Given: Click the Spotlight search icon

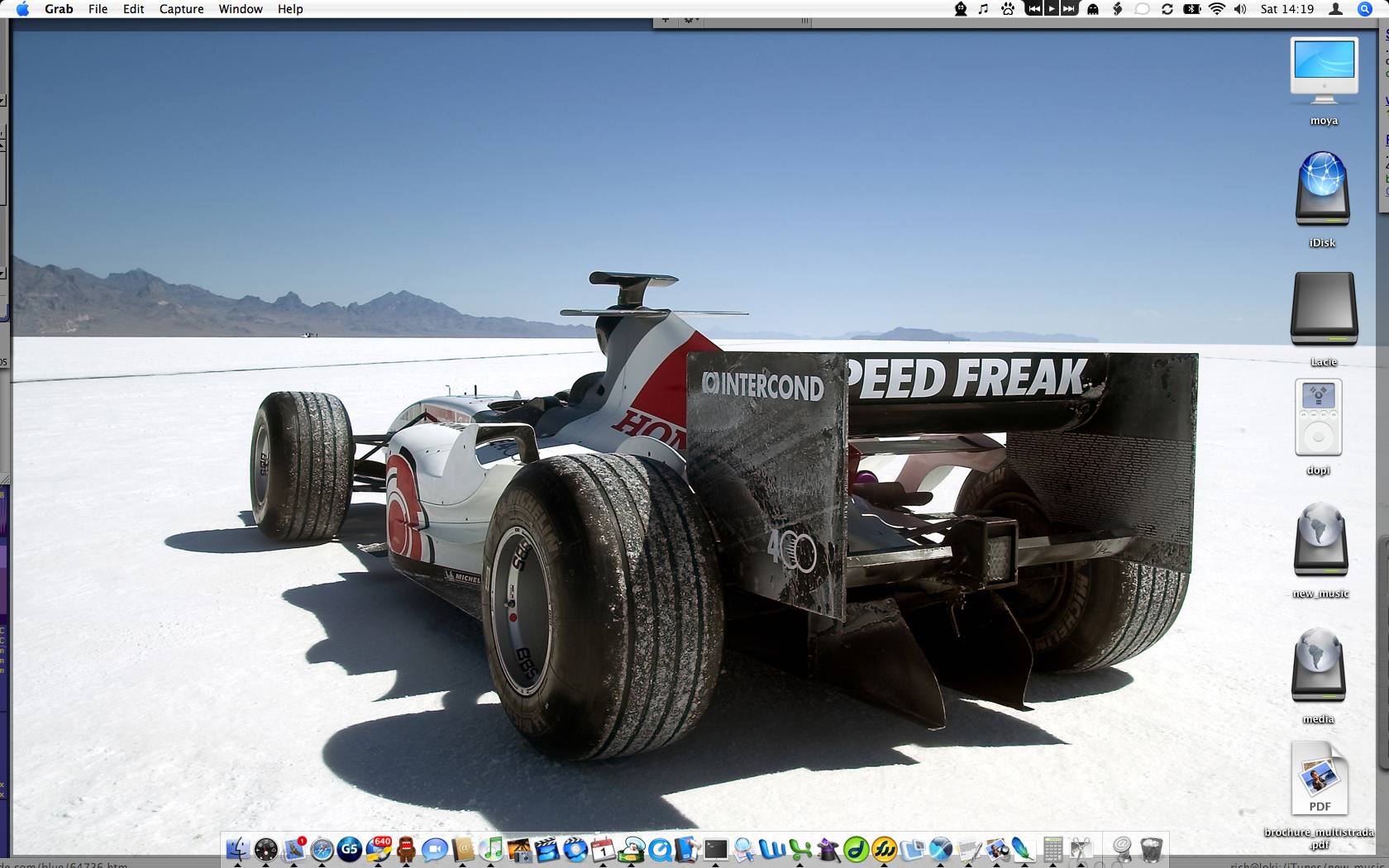Looking at the screenshot, I should click(x=1365, y=9).
